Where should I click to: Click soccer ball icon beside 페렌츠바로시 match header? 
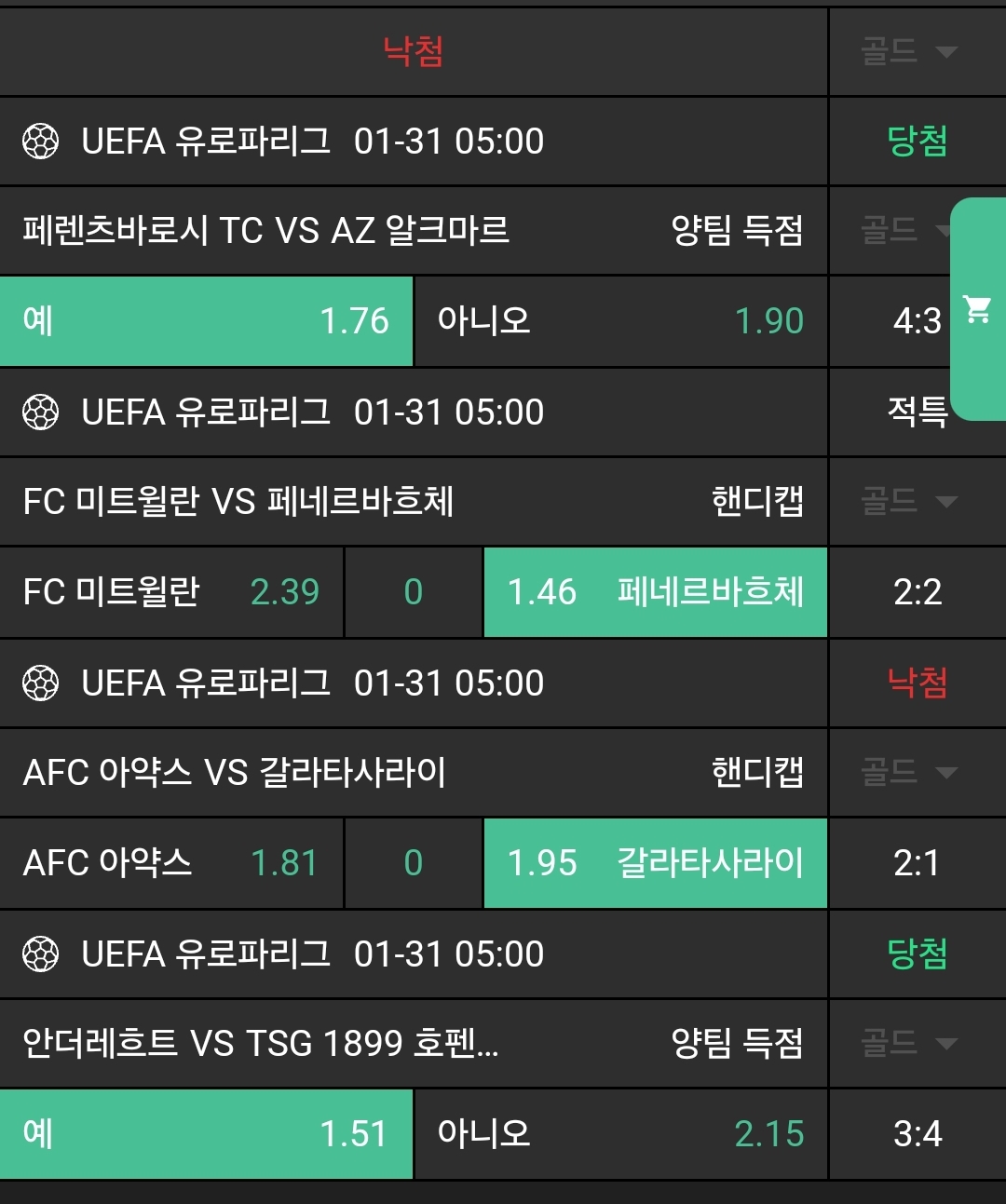coord(40,142)
